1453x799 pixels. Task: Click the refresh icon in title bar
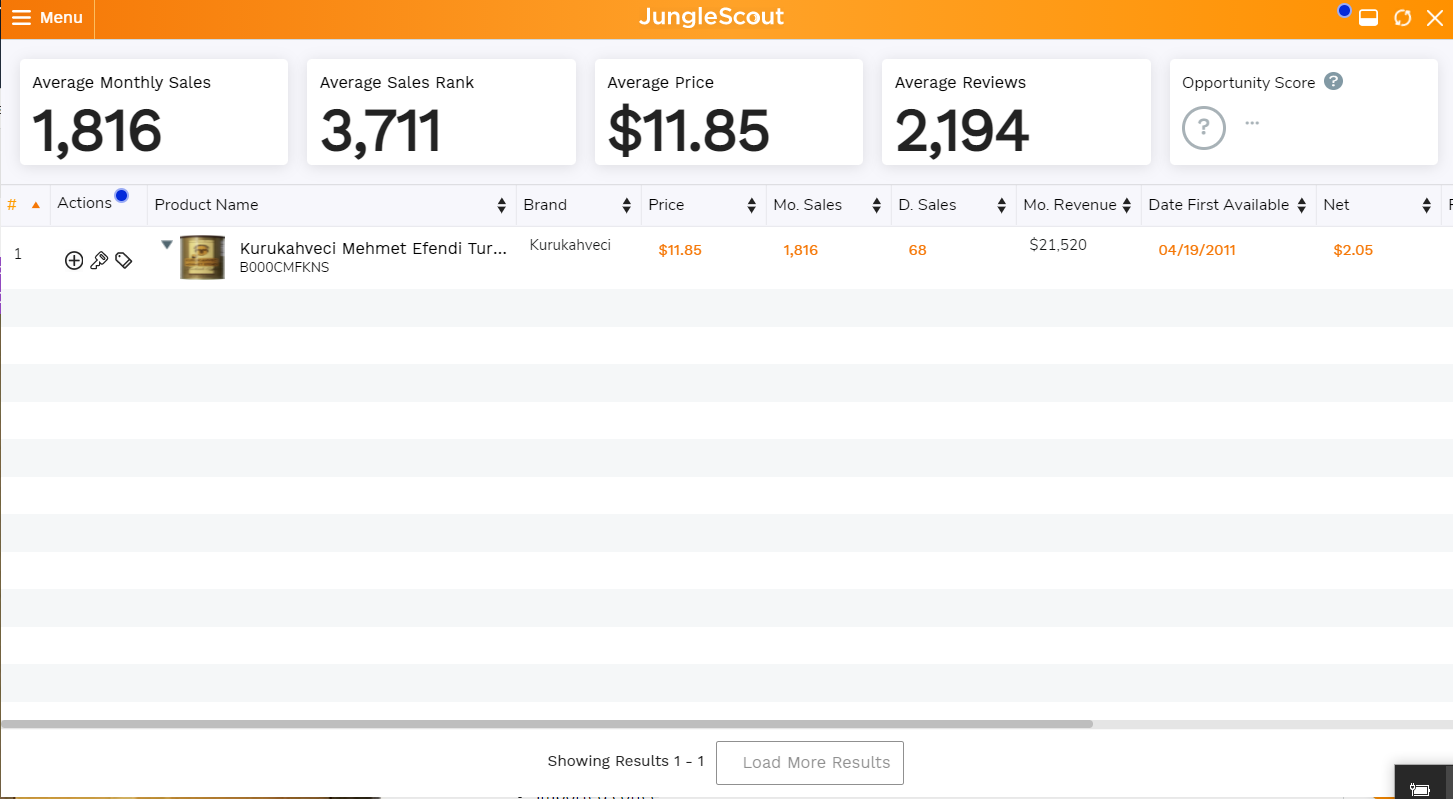1402,18
